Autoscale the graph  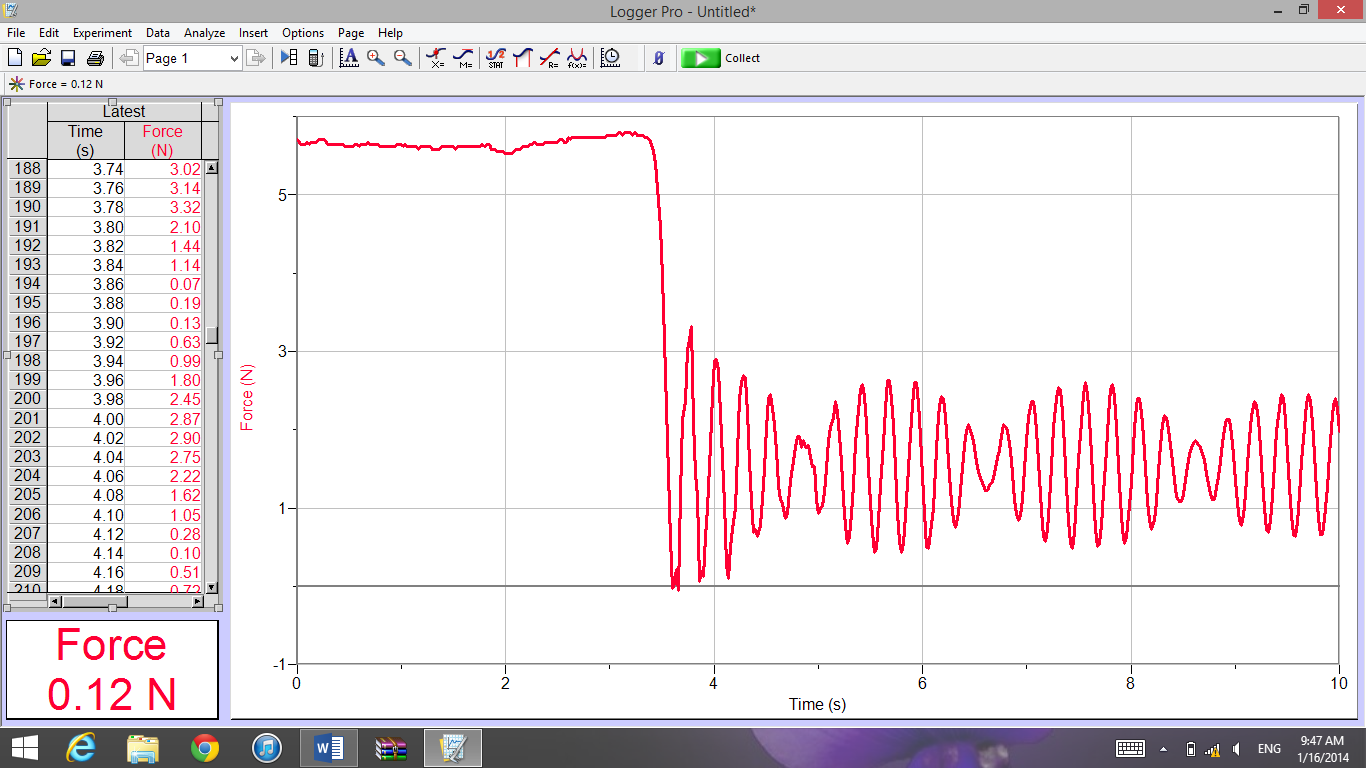coord(349,58)
